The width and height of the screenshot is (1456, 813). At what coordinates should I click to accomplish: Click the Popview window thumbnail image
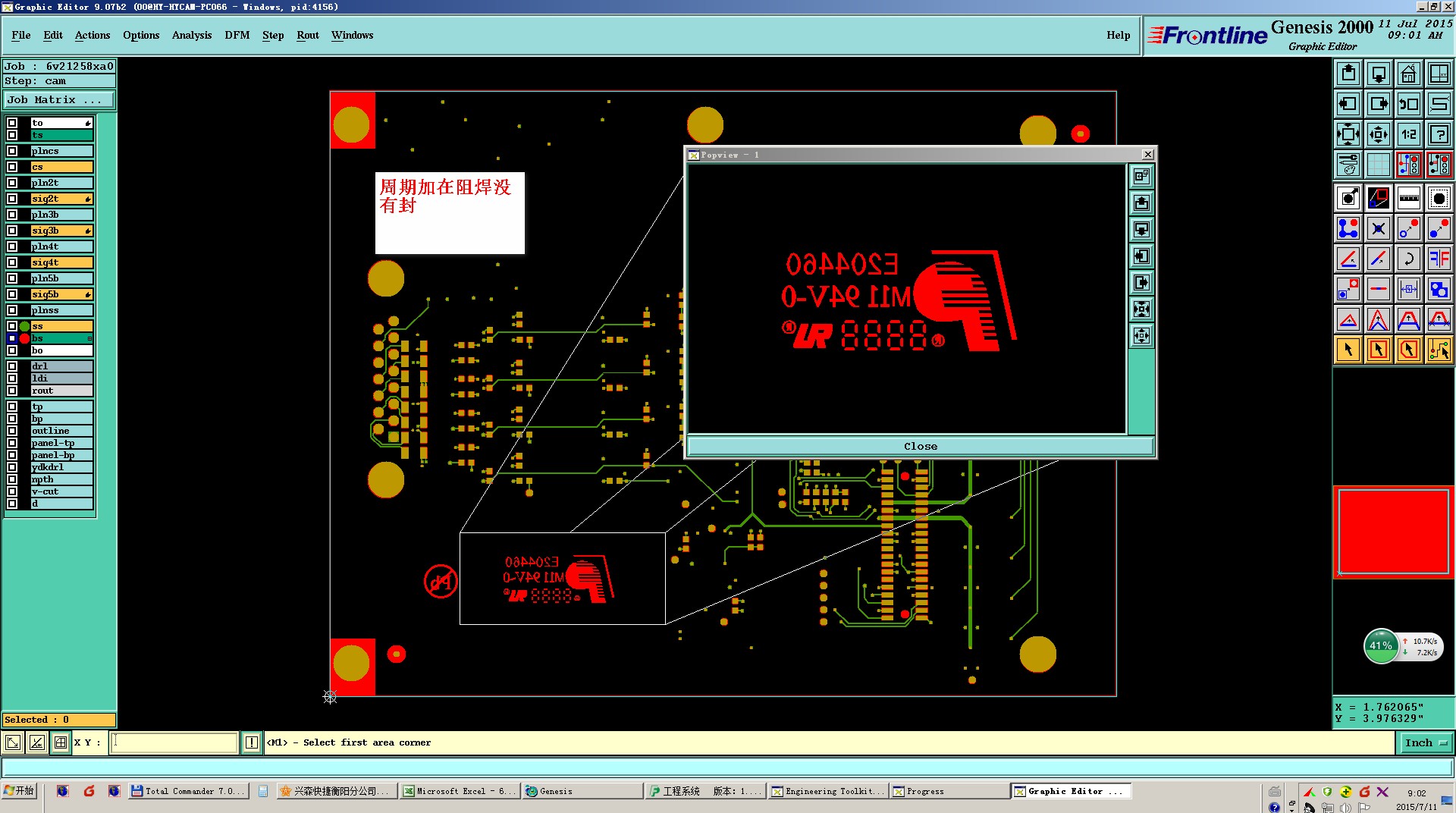907,299
